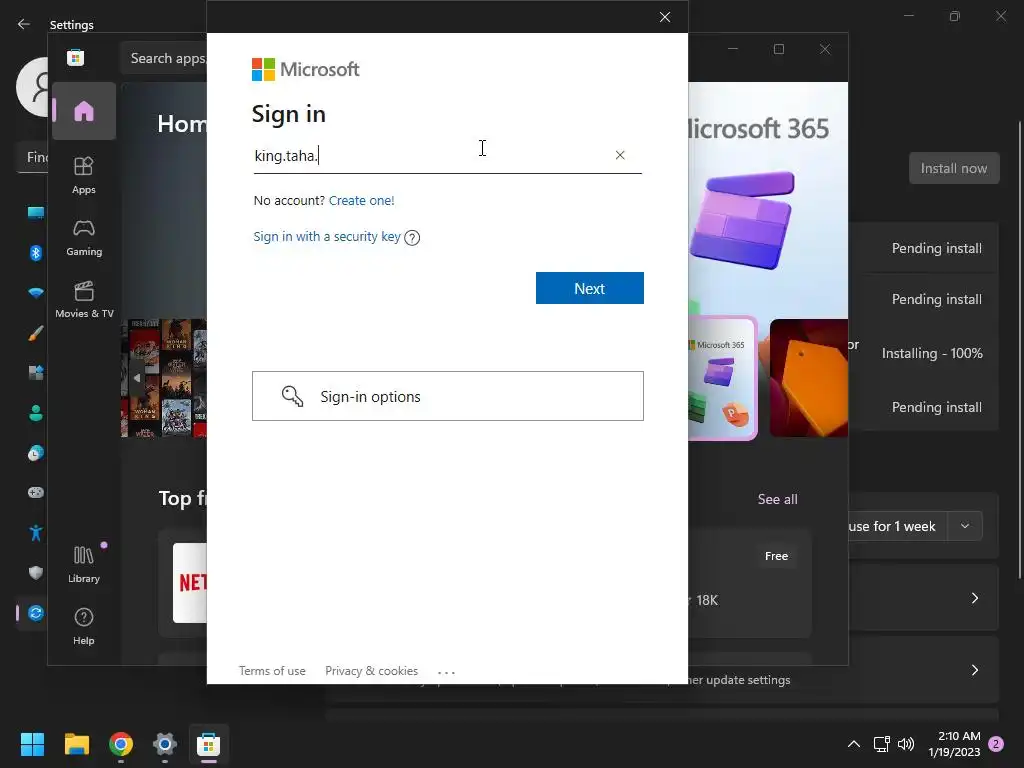Click the Microsoft logo in the sign-in dialog
Image resolution: width=1024 pixels, height=768 pixels.
[305, 69]
